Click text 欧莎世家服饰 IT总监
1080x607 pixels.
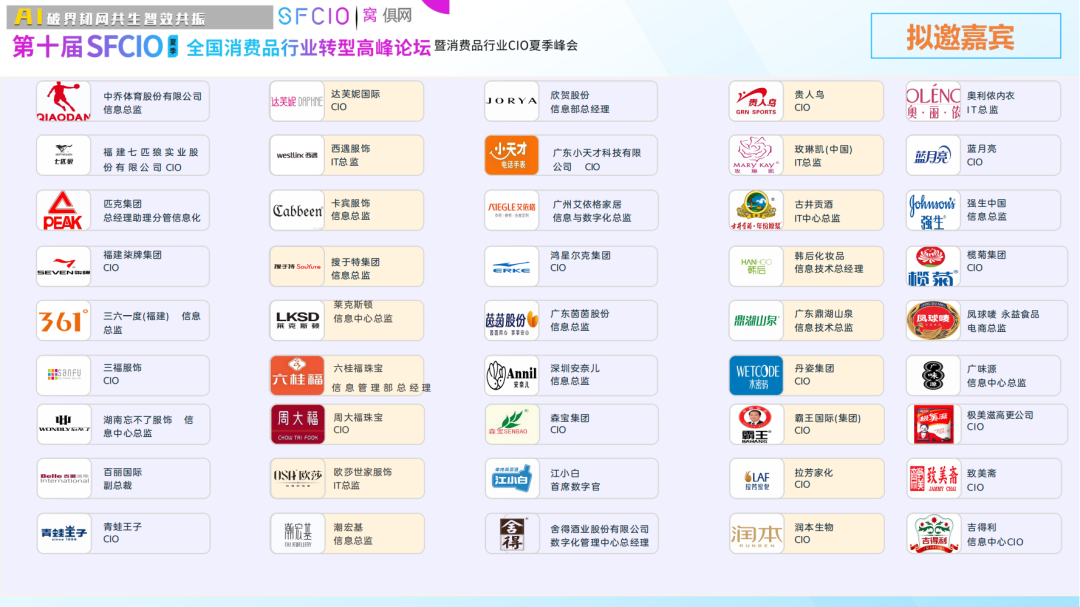(362, 479)
